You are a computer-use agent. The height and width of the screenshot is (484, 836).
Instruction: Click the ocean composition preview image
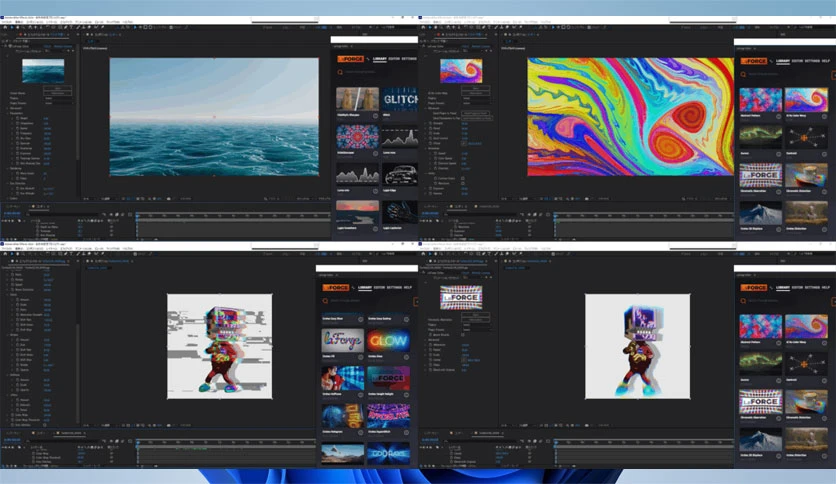214,117
